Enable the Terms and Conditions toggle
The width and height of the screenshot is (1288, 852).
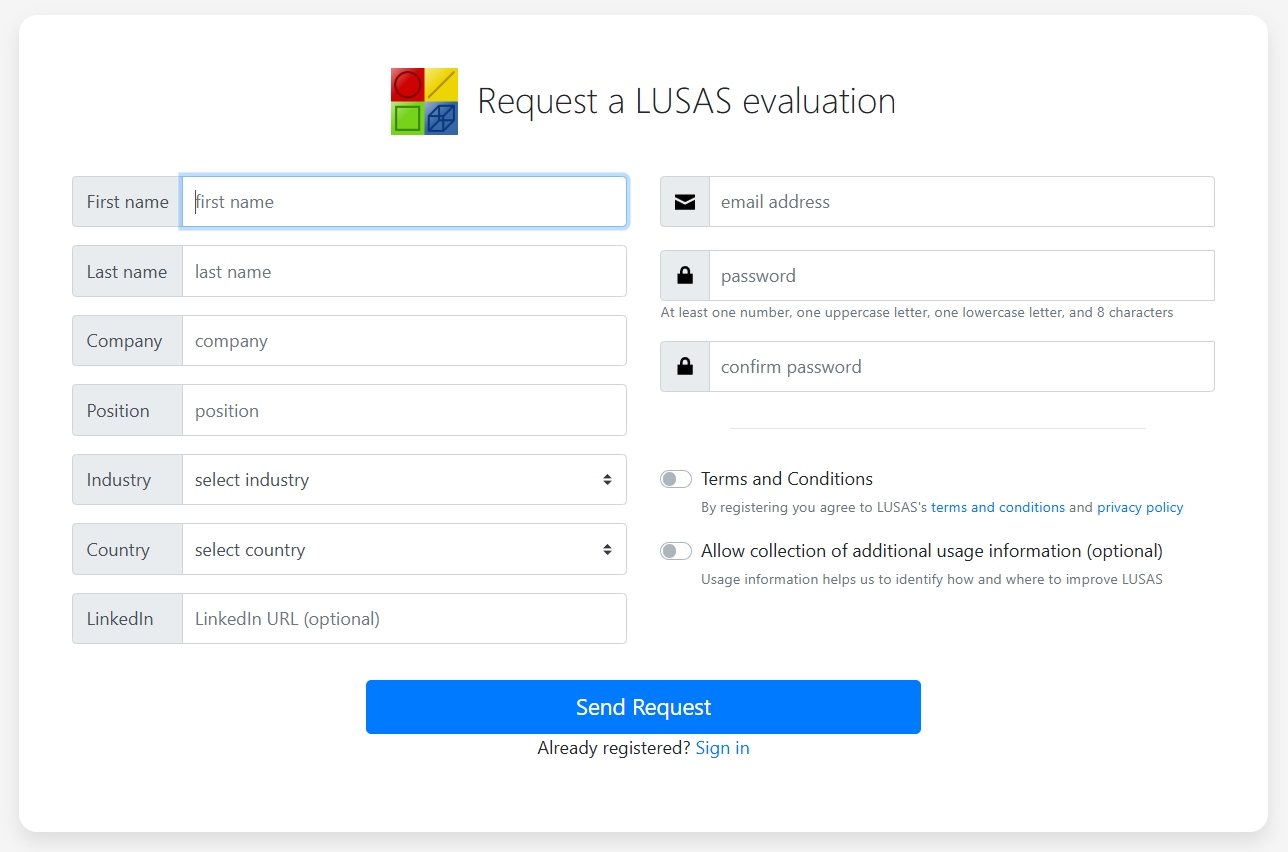click(676, 479)
